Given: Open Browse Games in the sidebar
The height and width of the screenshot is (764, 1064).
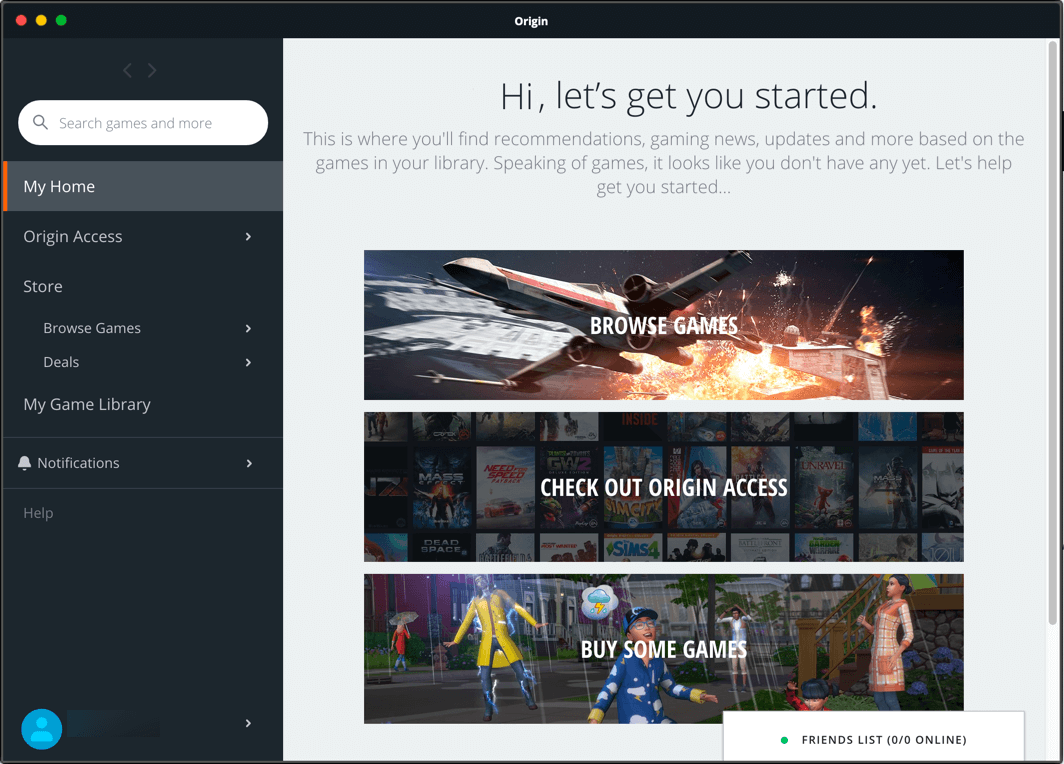Looking at the screenshot, I should [x=92, y=328].
